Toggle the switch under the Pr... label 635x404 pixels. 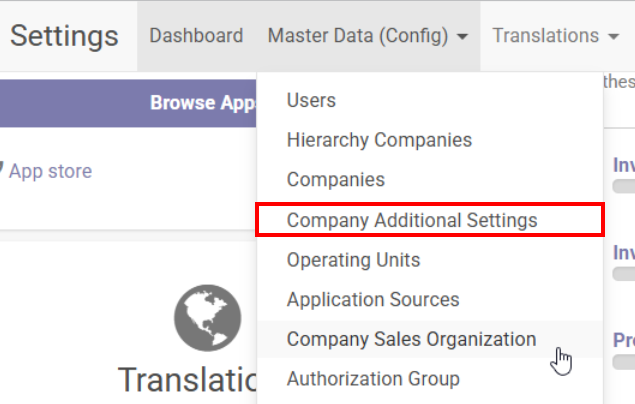[624, 361]
